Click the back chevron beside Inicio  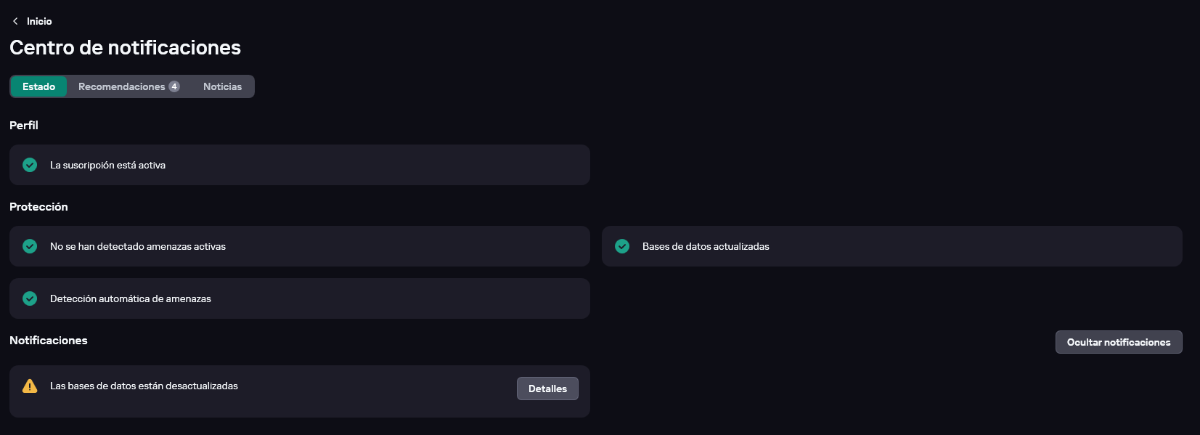(15, 21)
